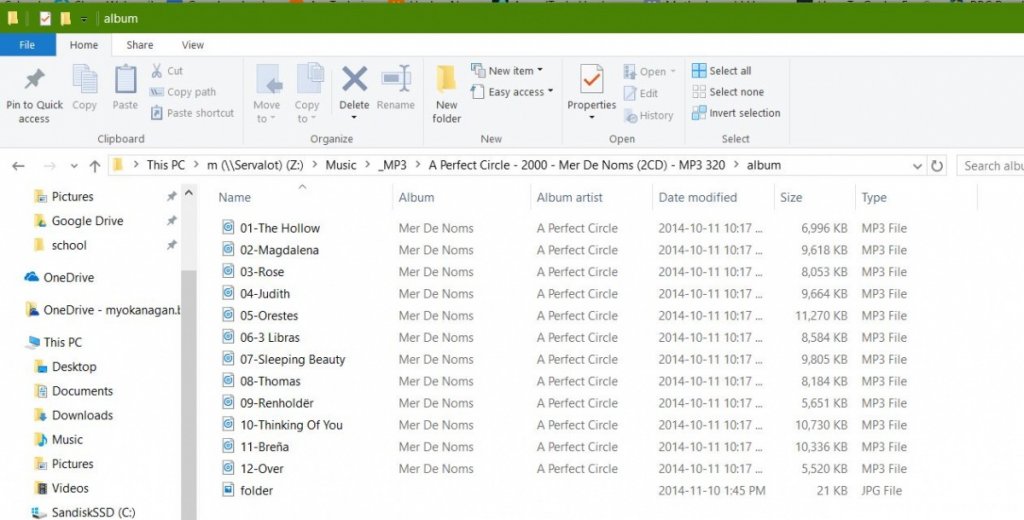This screenshot has height=520, width=1024.
Task: Click the Search album field
Action: (x=990, y=166)
